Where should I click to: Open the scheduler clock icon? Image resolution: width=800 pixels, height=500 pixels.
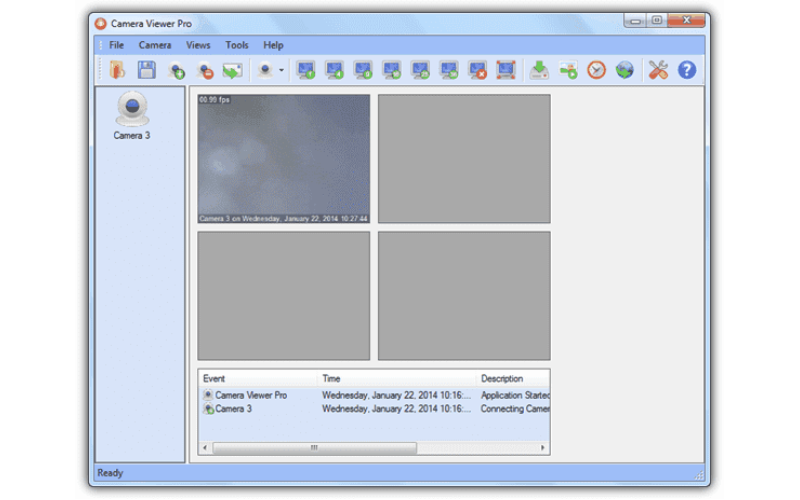pyautogui.click(x=596, y=70)
